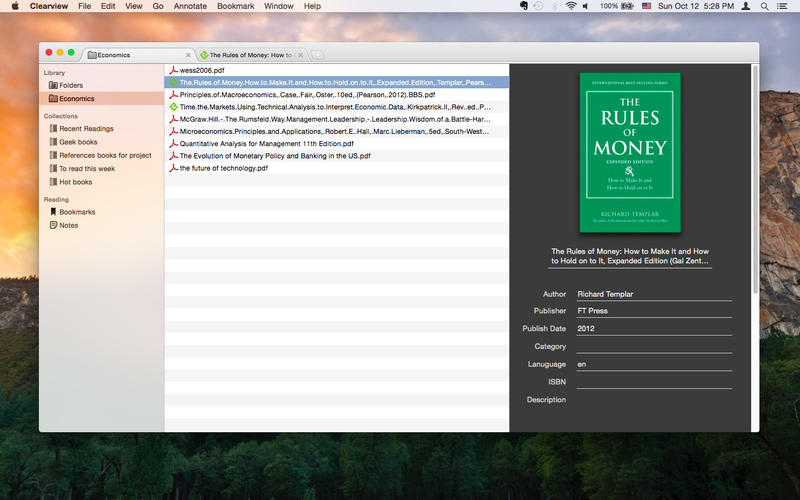The image size is (800, 500).
Task: Open the Annotate menu
Action: 190,6
